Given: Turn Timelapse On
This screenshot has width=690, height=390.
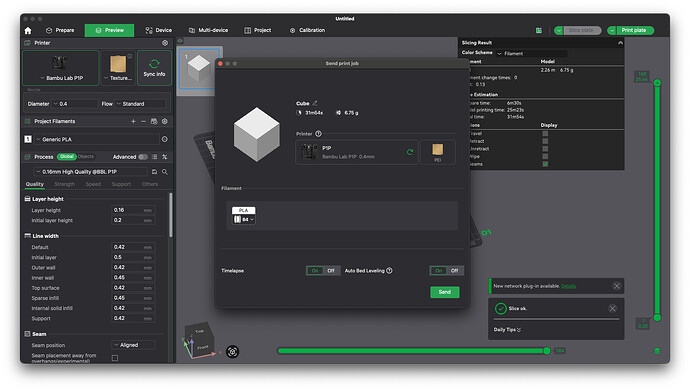Looking at the screenshot, I should coord(315,271).
